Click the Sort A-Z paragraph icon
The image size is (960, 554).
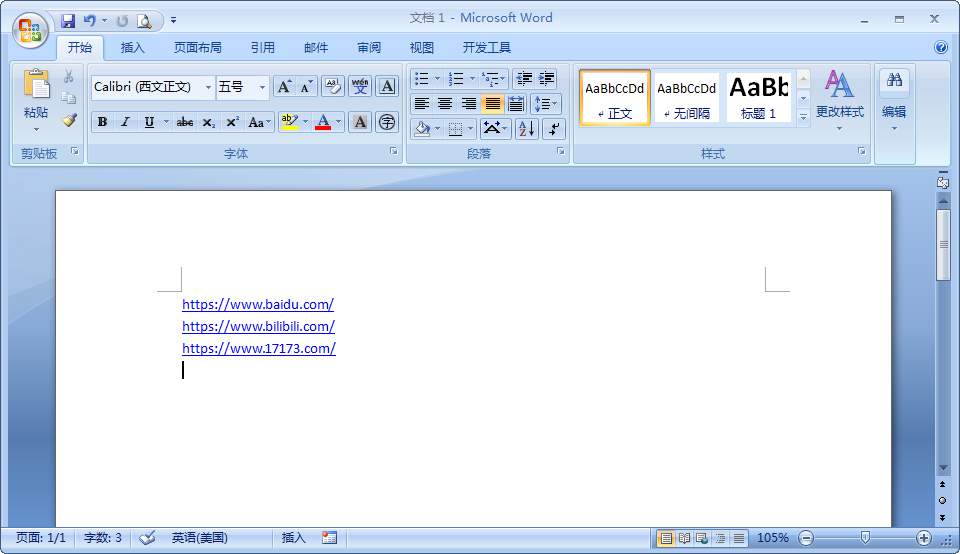(527, 129)
